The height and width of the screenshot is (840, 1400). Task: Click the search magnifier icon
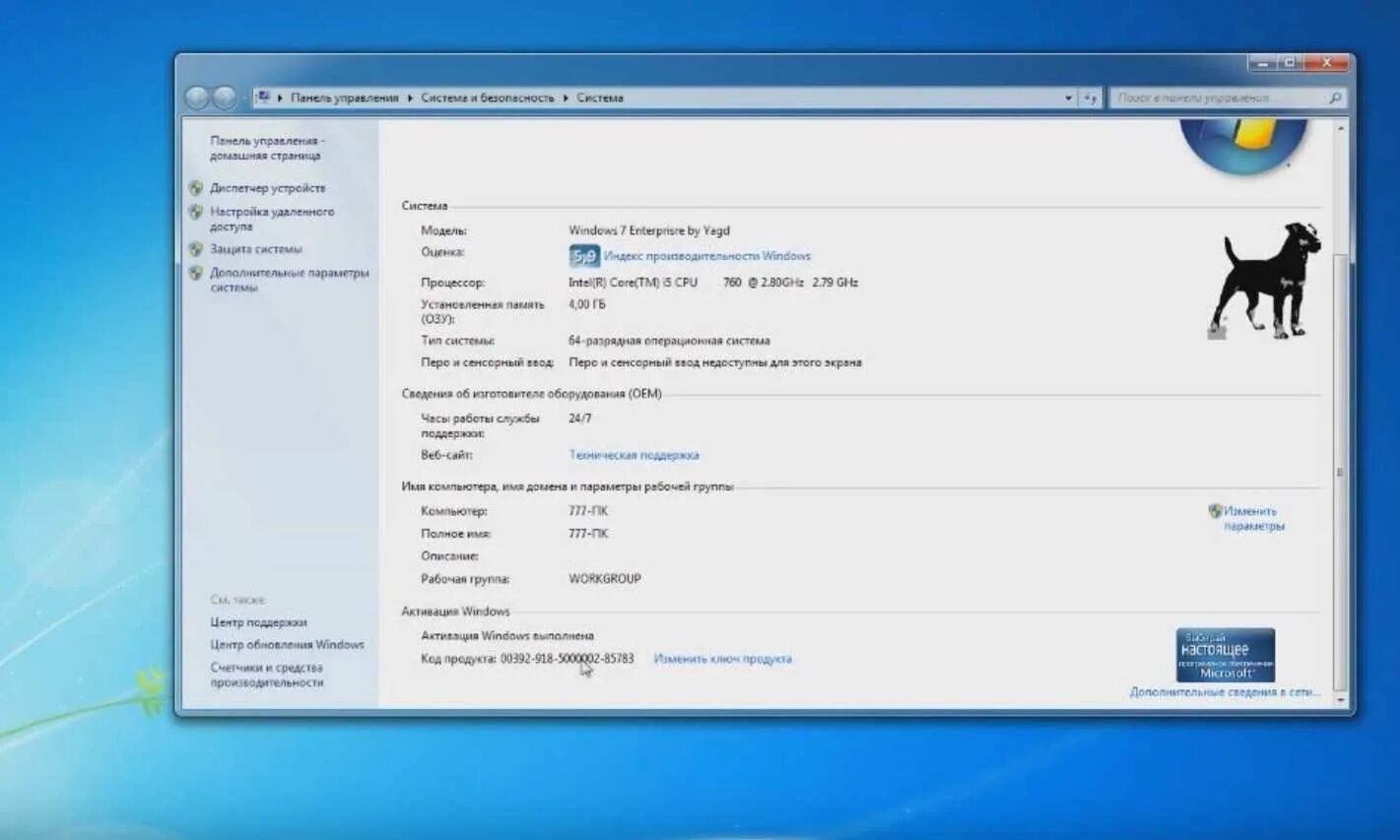pyautogui.click(x=1335, y=97)
